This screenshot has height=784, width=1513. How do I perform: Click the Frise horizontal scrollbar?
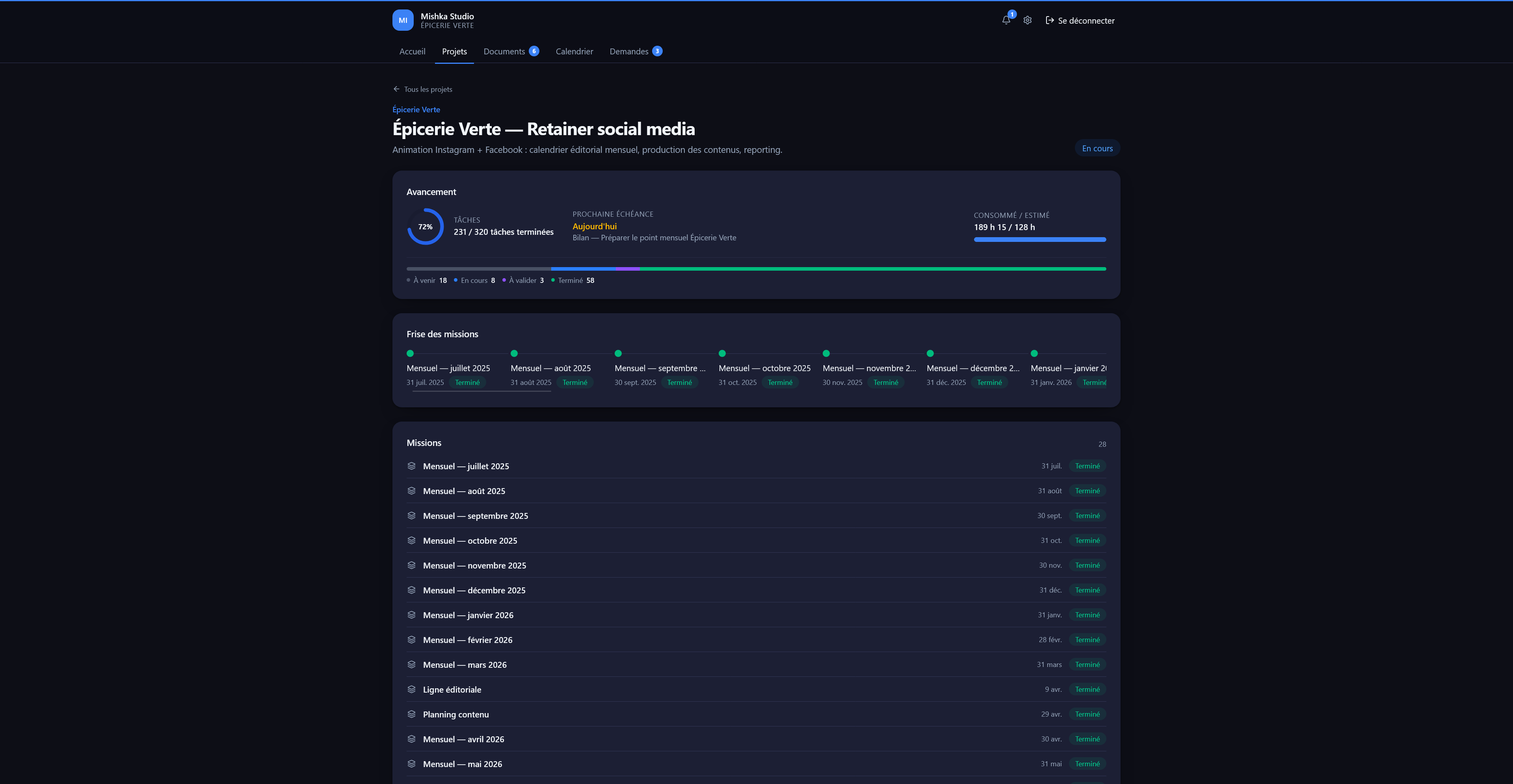pyautogui.click(x=481, y=391)
